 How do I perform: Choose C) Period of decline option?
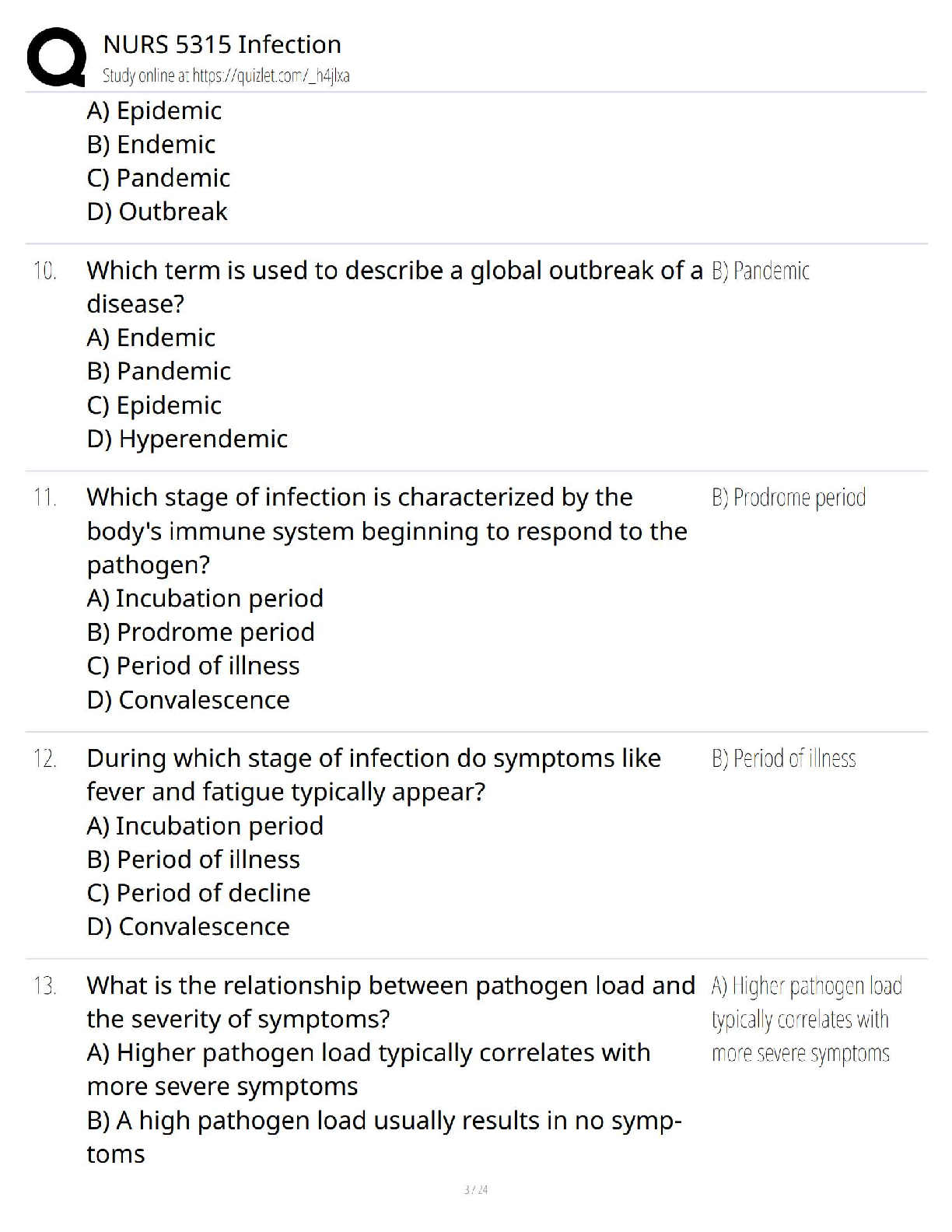tap(198, 893)
